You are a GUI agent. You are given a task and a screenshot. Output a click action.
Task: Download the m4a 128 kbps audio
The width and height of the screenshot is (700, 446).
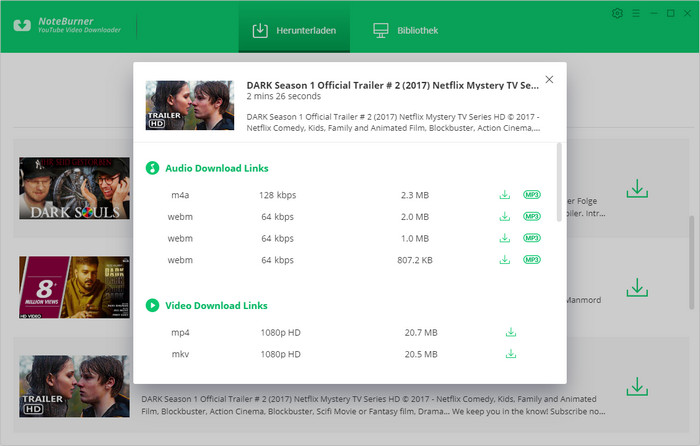(x=504, y=195)
